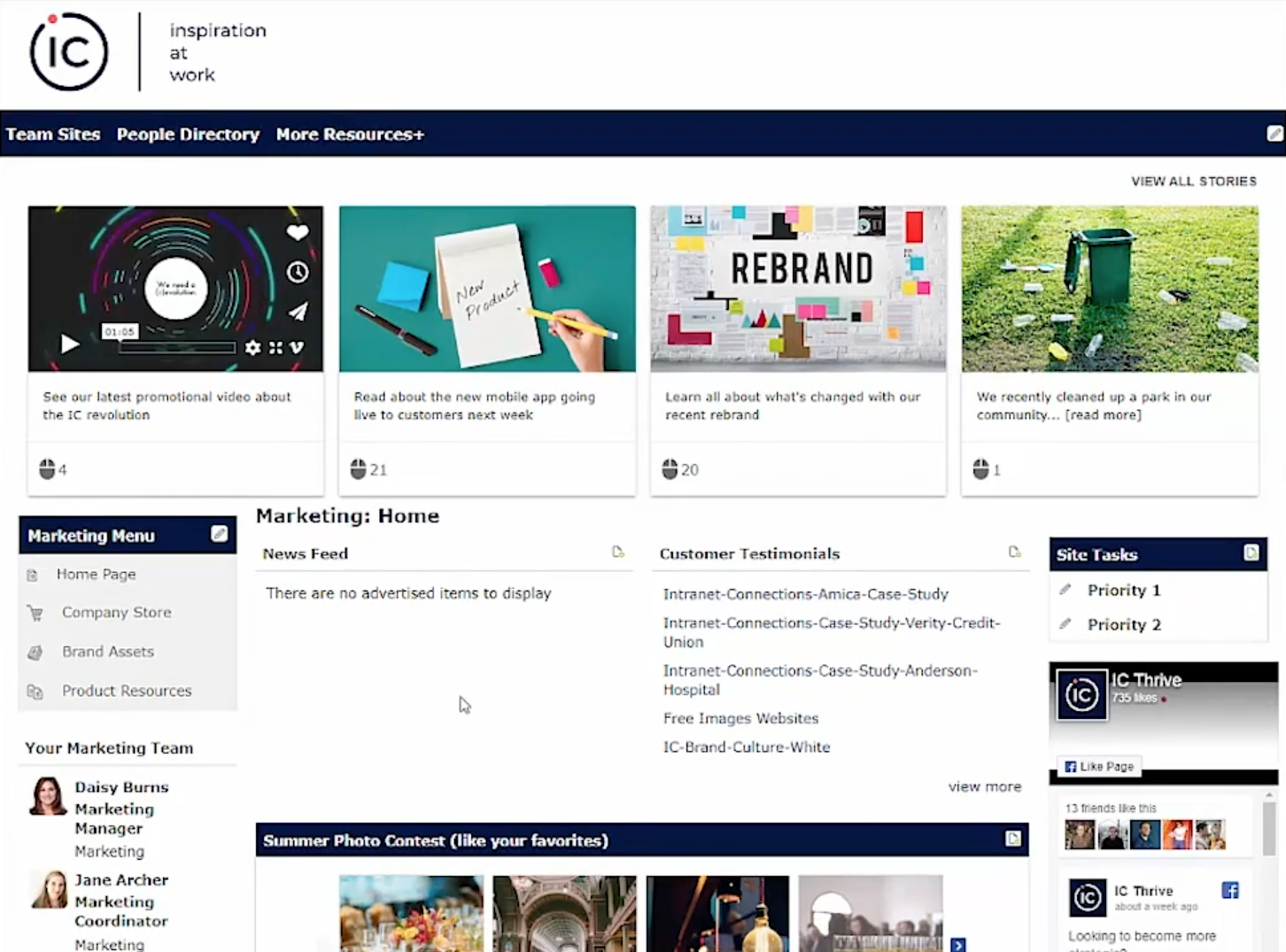Viewport: 1286px width, 952px height.
Task: Click the Vimeo logo on the video player
Action: click(297, 349)
